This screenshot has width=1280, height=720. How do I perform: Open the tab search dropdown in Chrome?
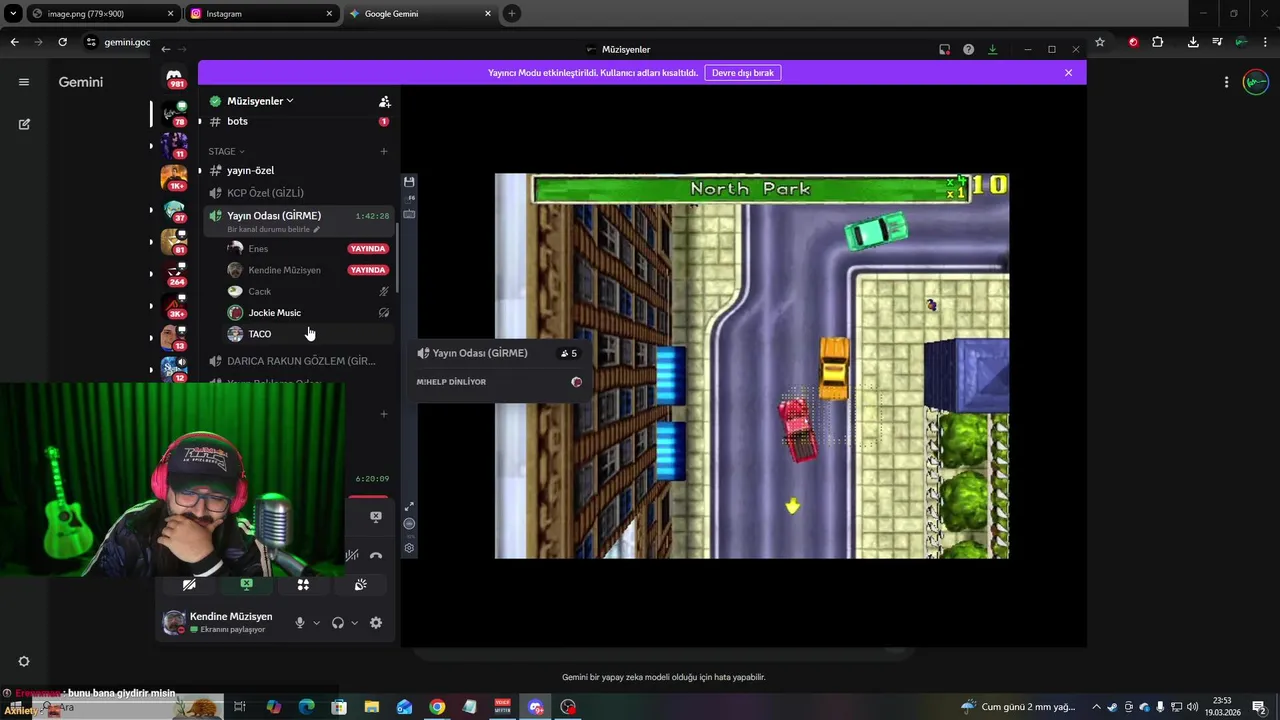pos(13,13)
